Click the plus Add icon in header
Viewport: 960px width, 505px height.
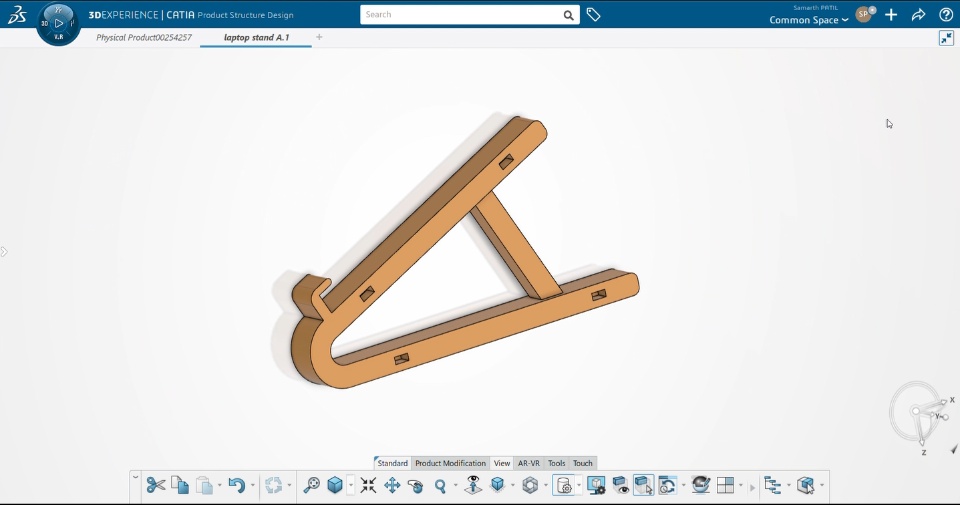tap(891, 15)
